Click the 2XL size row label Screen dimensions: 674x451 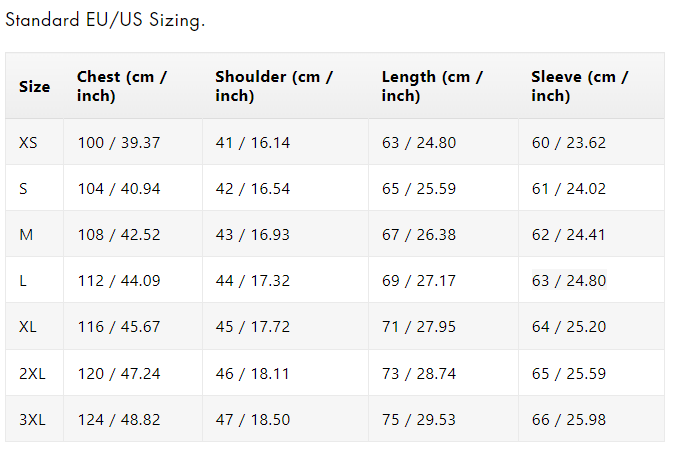pyautogui.click(x=32, y=374)
